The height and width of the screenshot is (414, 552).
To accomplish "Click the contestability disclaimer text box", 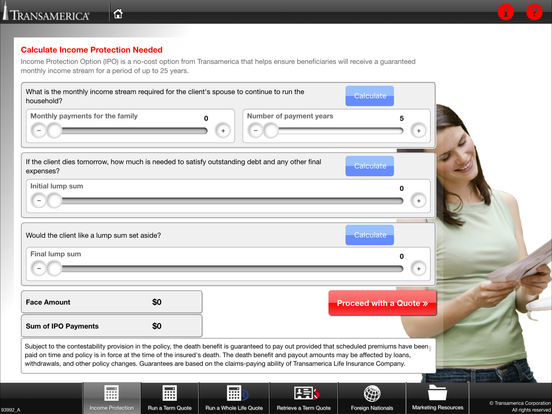I will 228,356.
